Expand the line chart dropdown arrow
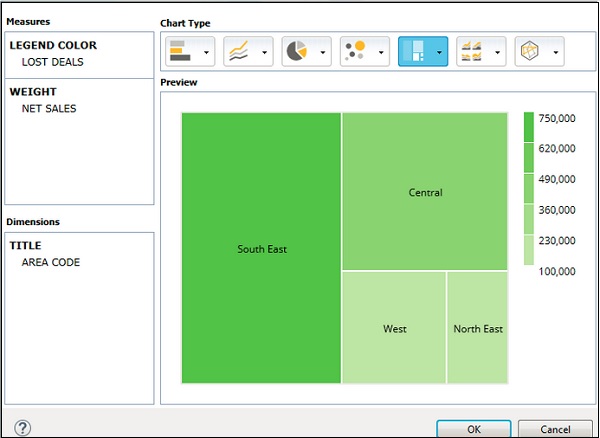The image size is (600, 438). pyautogui.click(x=264, y=52)
